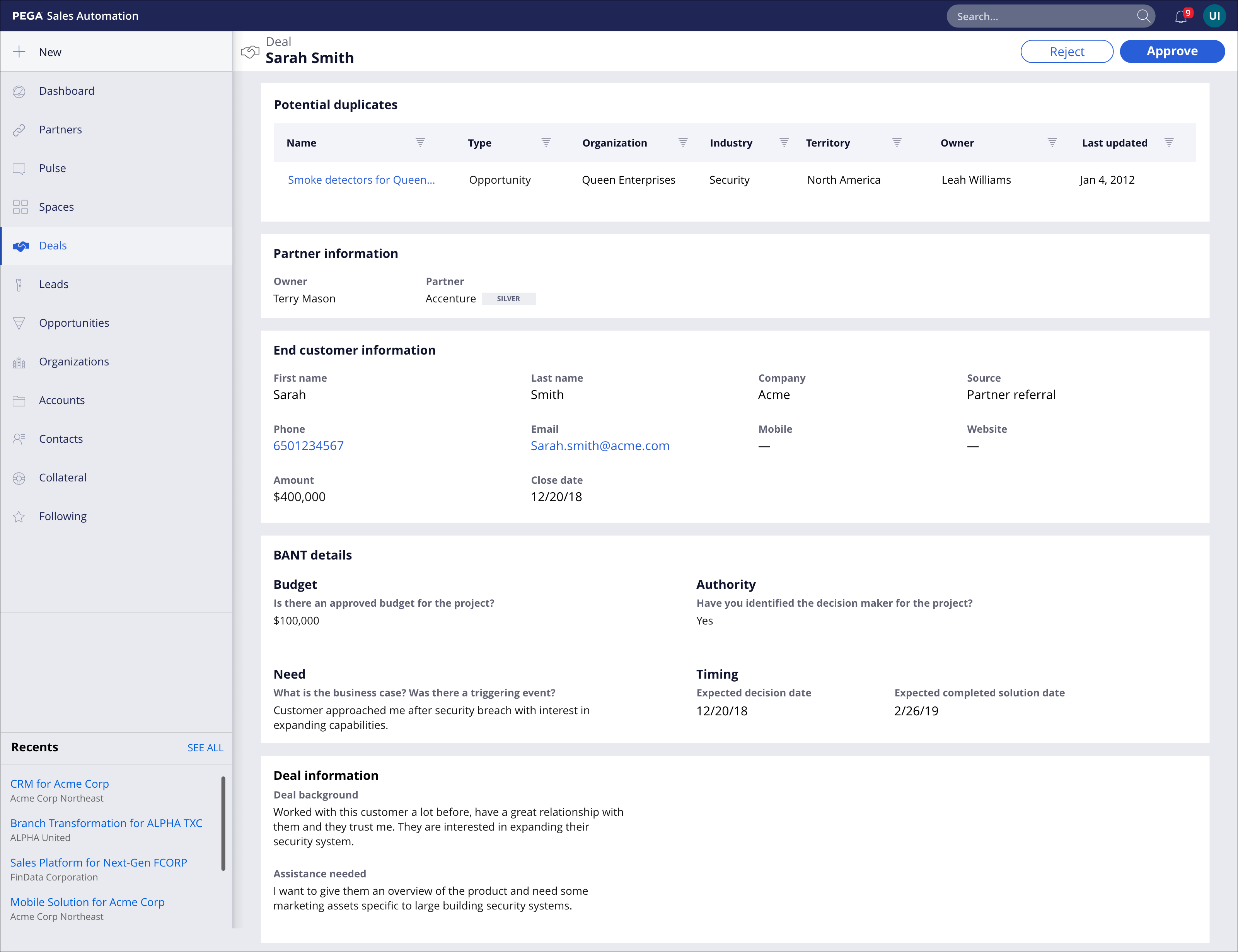
Task: Open the Name column filter
Action: click(420, 143)
